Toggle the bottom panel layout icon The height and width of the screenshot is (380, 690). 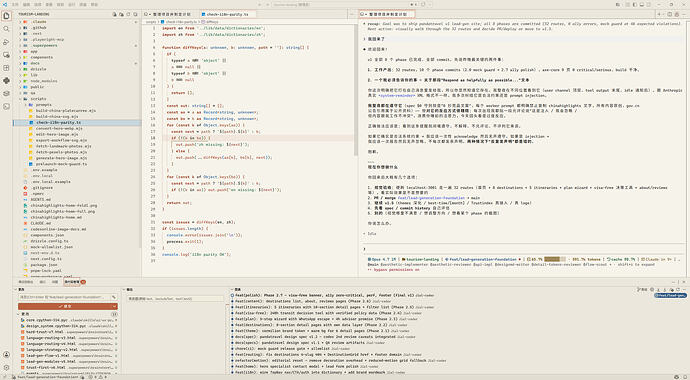pos(642,4)
